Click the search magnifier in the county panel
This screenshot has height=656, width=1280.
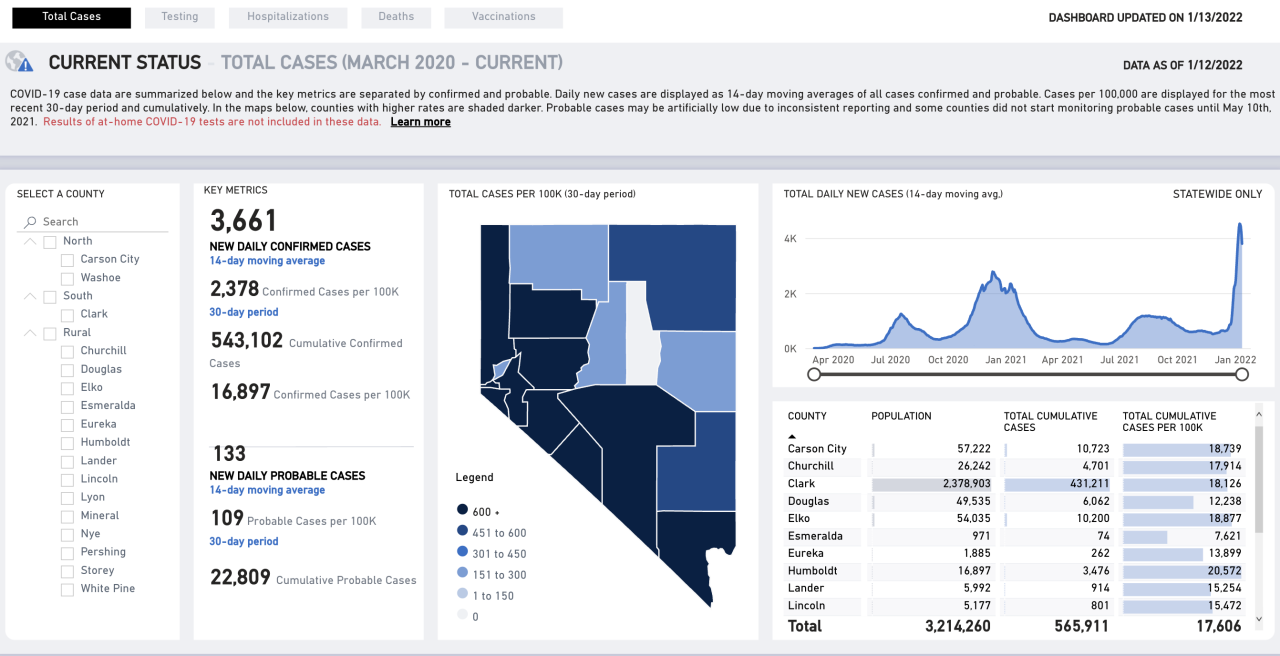28,221
